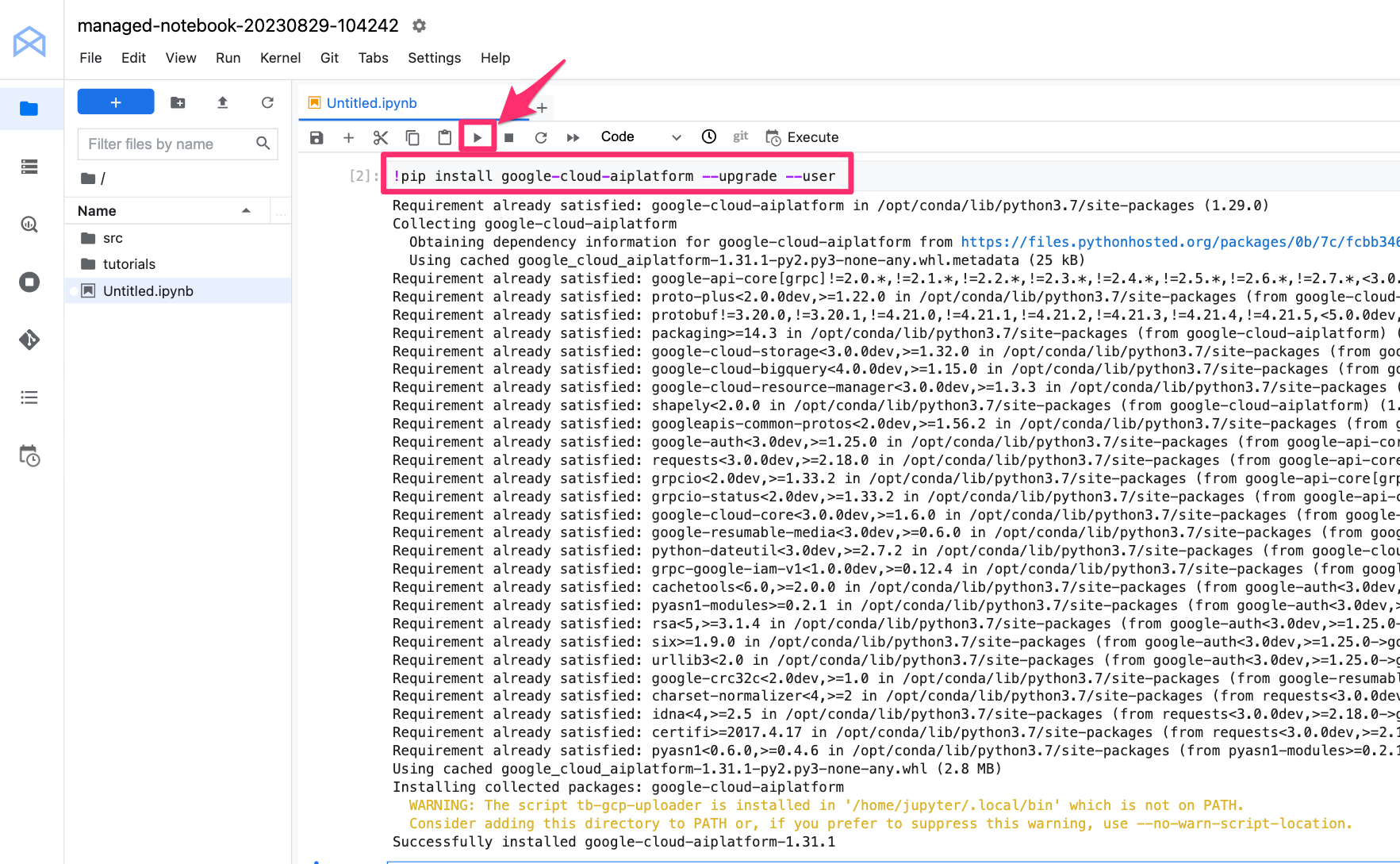Switch to the Untitled.ipynb tab
The height and width of the screenshot is (864, 1400).
pos(370,103)
